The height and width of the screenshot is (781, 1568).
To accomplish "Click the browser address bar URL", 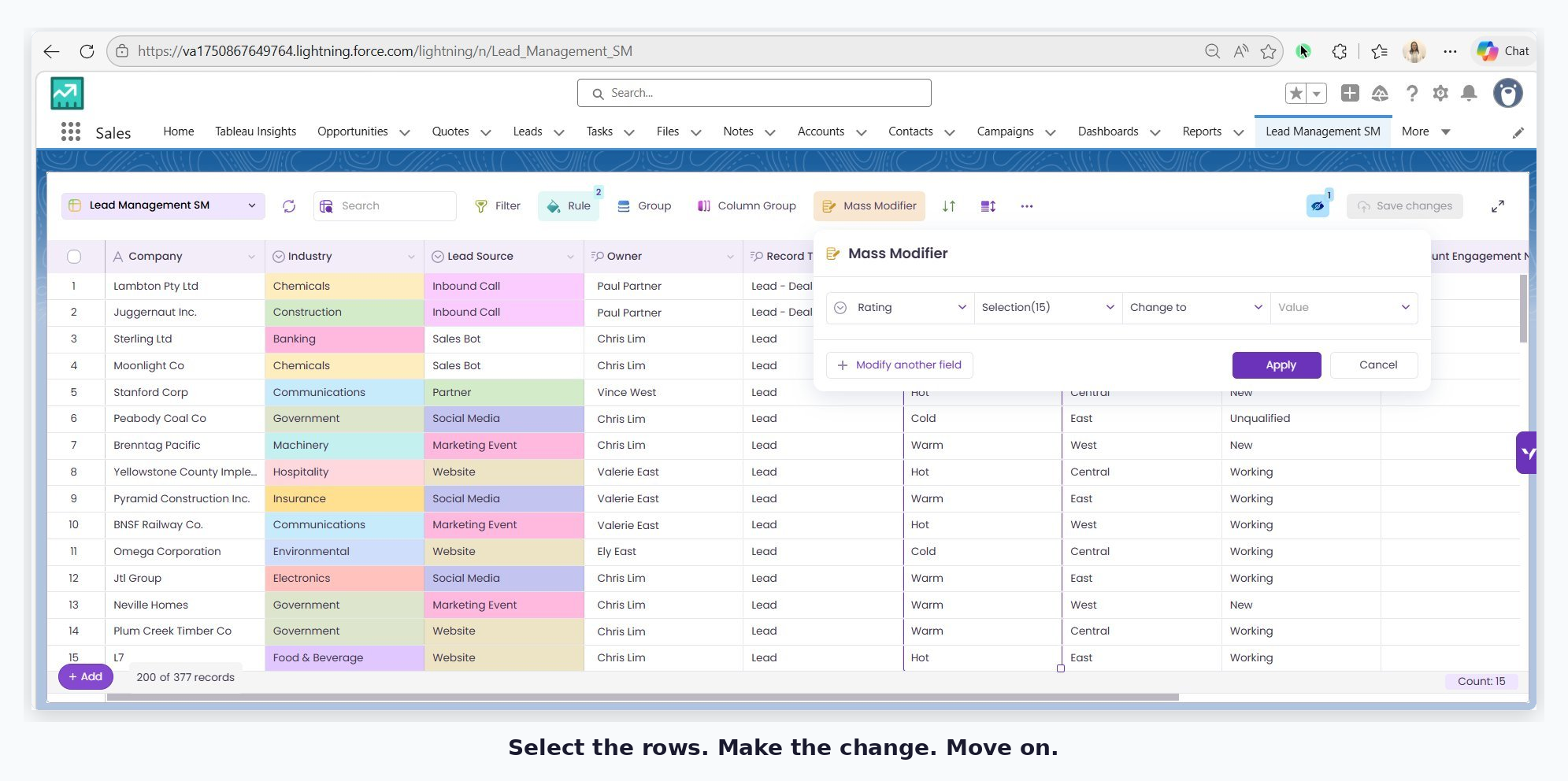I will pyautogui.click(x=385, y=51).
